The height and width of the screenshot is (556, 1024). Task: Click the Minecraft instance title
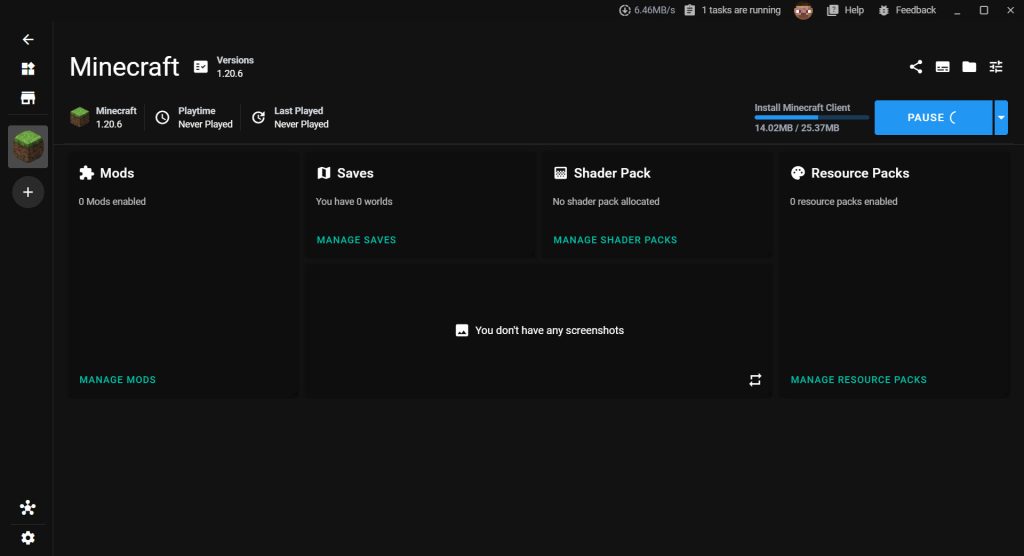(124, 67)
